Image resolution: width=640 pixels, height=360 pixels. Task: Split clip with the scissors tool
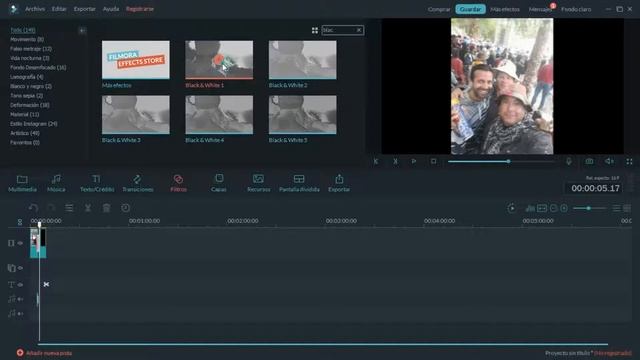click(x=87, y=208)
